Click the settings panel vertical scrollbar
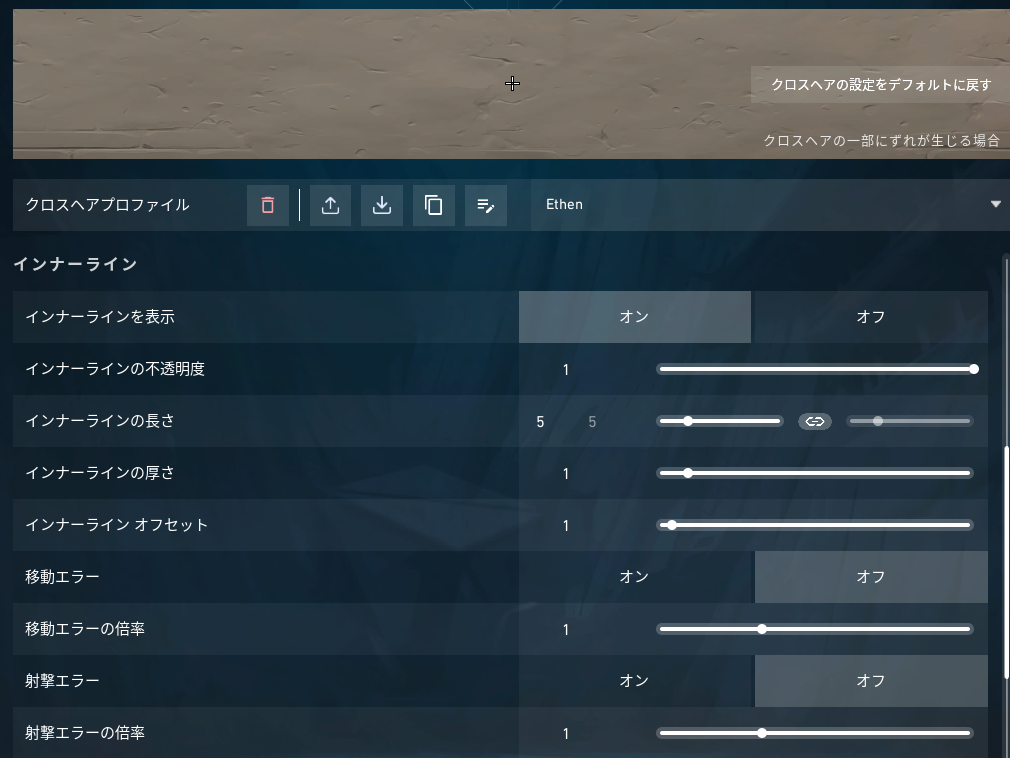Image resolution: width=1010 pixels, height=758 pixels. click(x=1006, y=560)
